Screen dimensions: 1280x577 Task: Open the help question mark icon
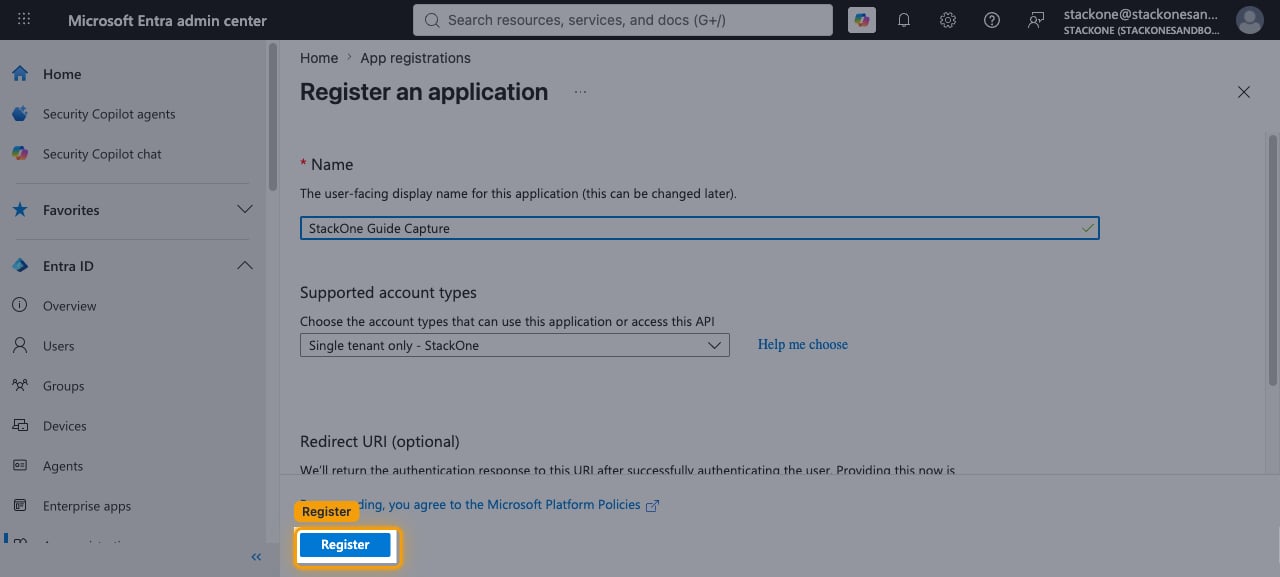992,20
